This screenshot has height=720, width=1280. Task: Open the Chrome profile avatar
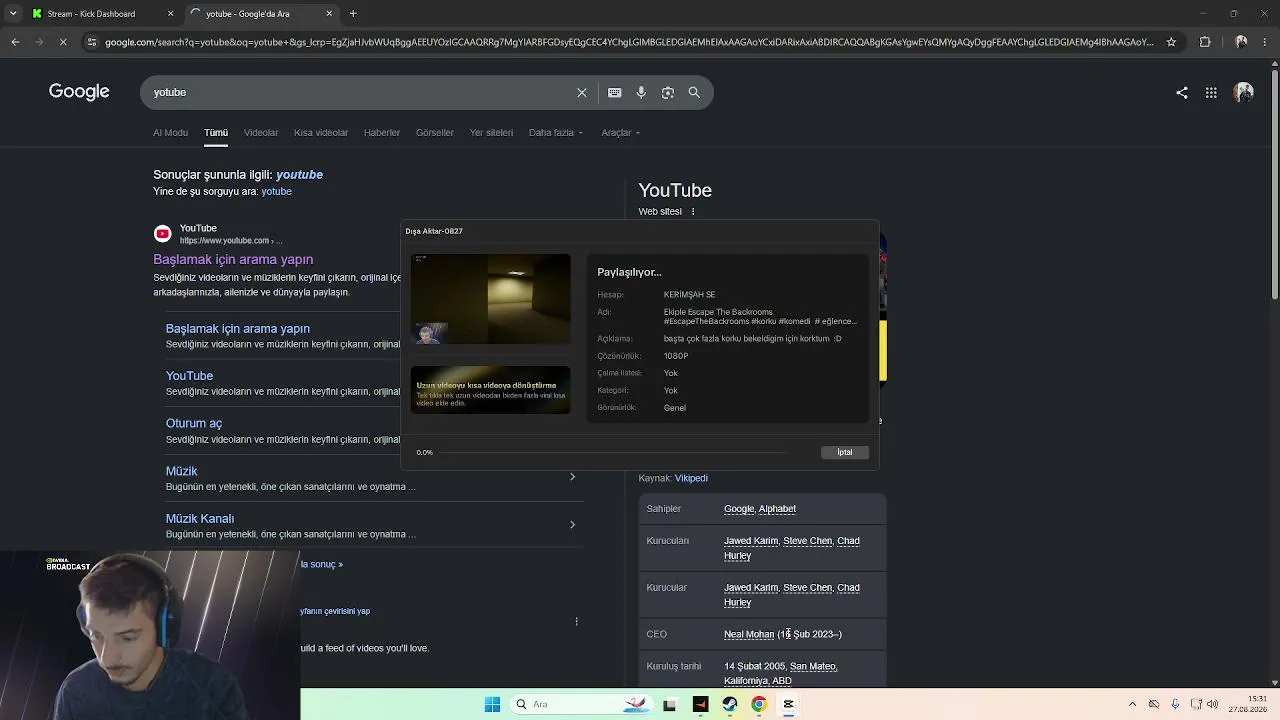[x=1241, y=42]
